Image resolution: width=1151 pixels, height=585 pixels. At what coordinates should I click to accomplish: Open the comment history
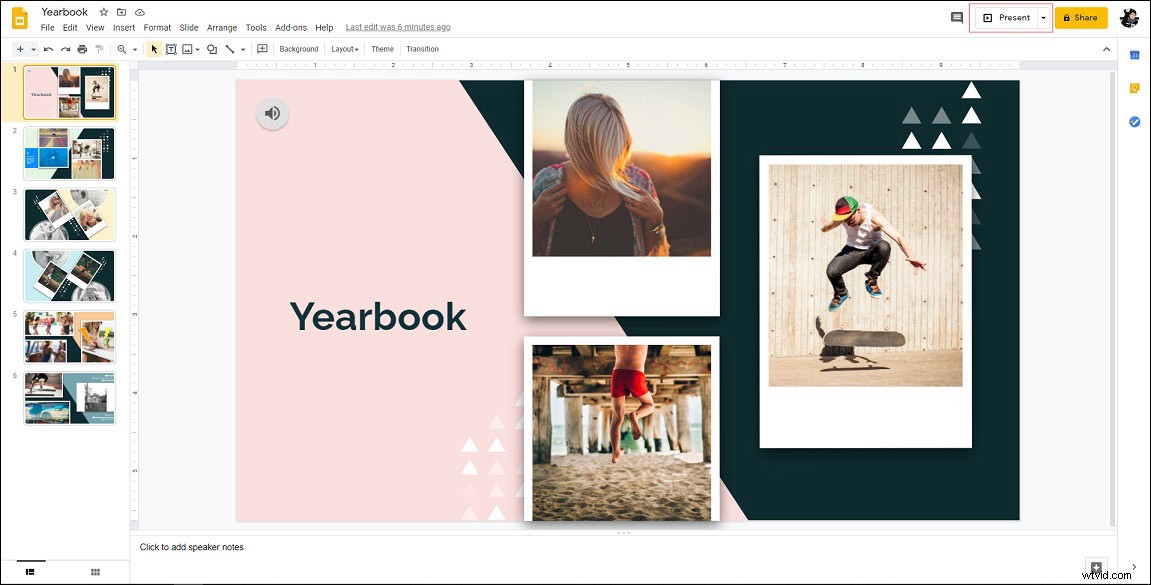[x=957, y=17]
